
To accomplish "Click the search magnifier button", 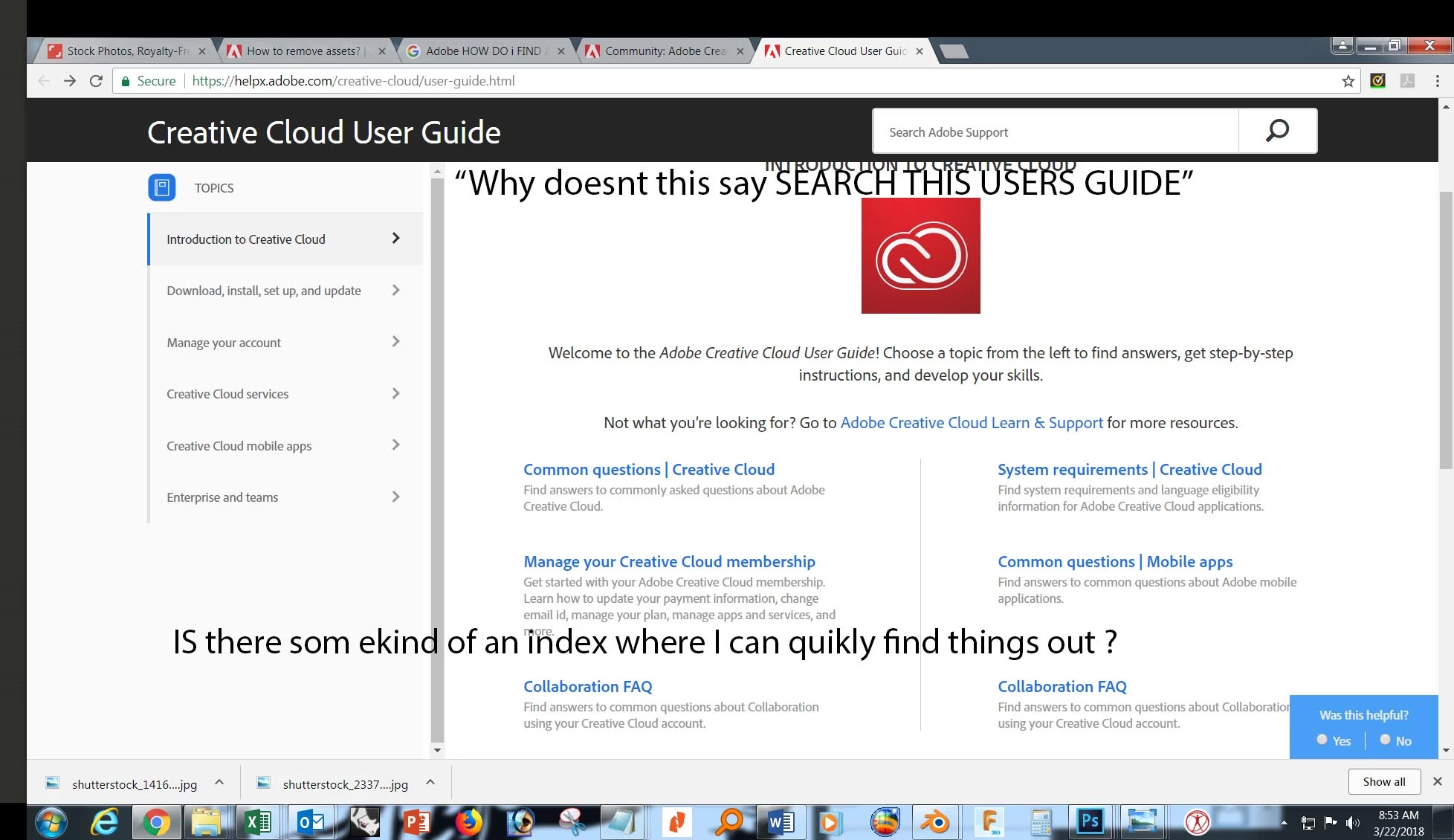I will pyautogui.click(x=1277, y=131).
